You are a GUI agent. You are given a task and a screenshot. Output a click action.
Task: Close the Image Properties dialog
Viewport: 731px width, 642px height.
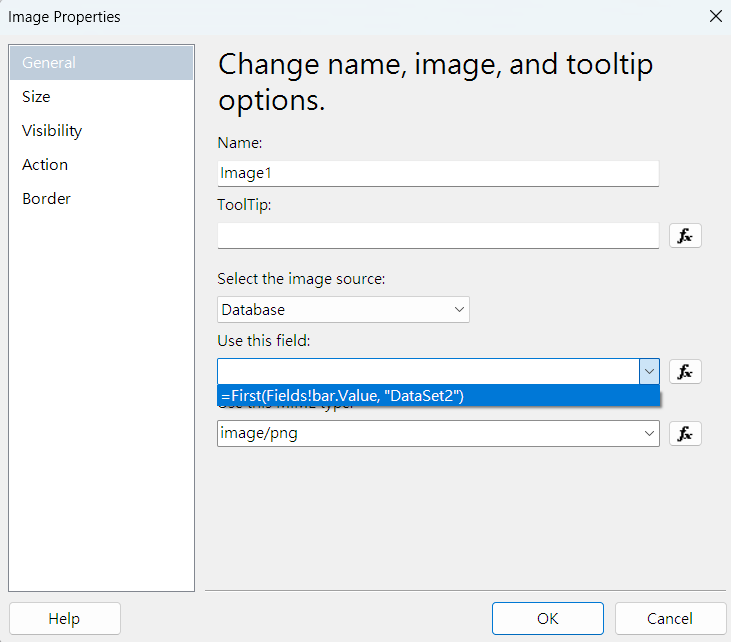[x=715, y=16]
